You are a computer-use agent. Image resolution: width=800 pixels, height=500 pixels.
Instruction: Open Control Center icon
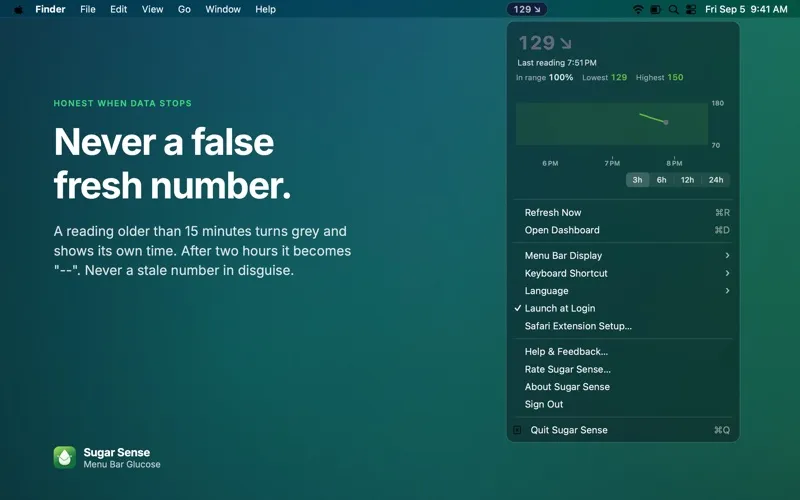(x=691, y=9)
